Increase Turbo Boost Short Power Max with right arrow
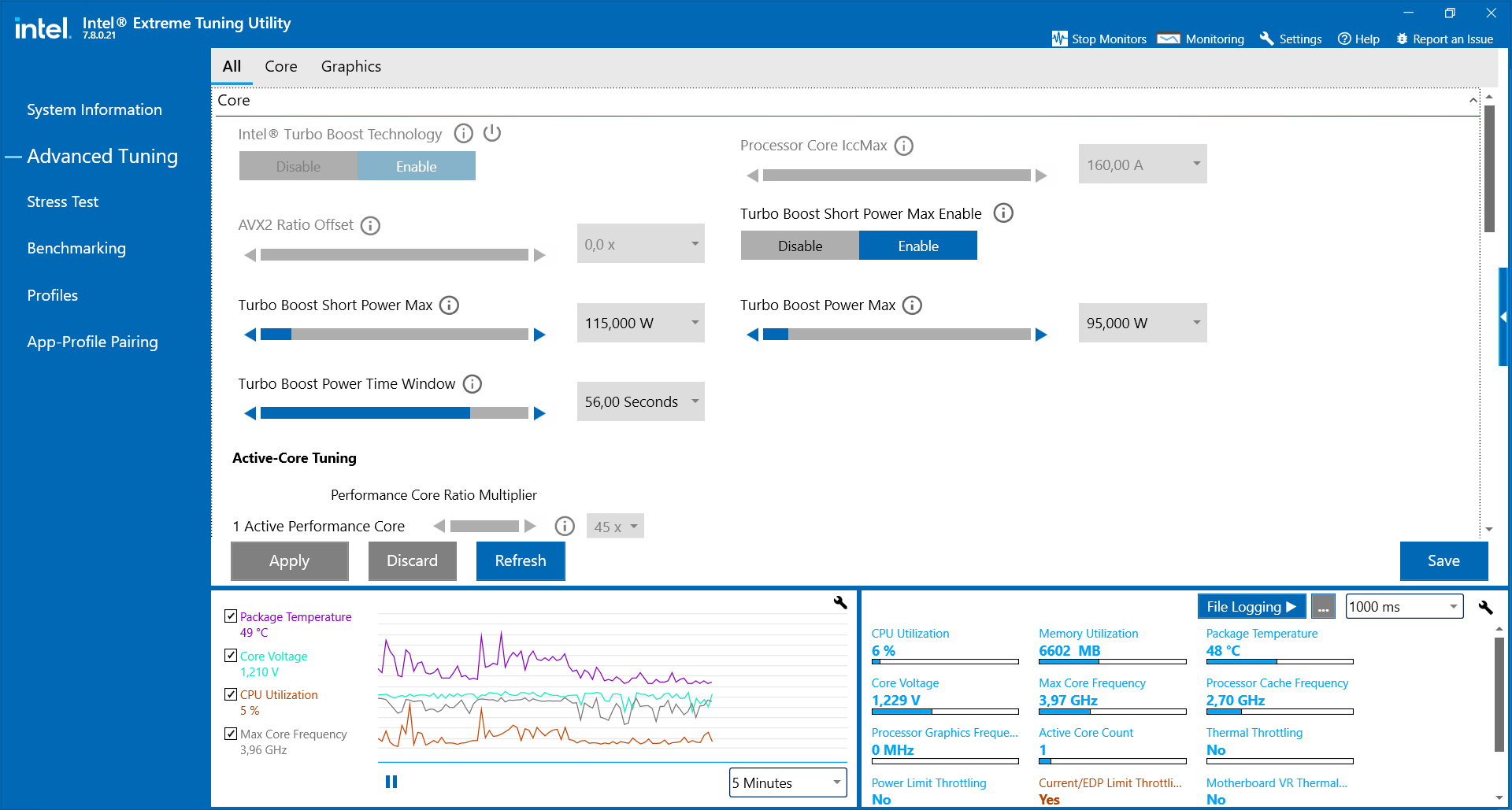The image size is (1512, 810). [x=539, y=335]
